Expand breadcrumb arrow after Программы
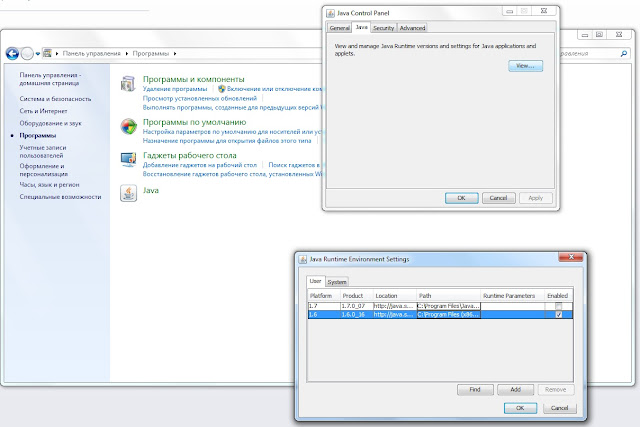The width and height of the screenshot is (640, 427). 175,53
